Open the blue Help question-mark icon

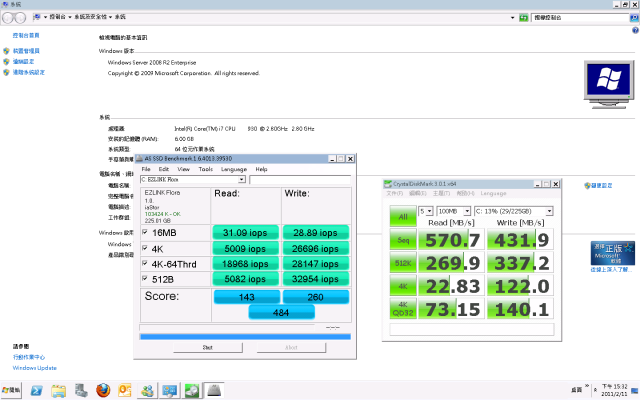(x=635, y=30)
